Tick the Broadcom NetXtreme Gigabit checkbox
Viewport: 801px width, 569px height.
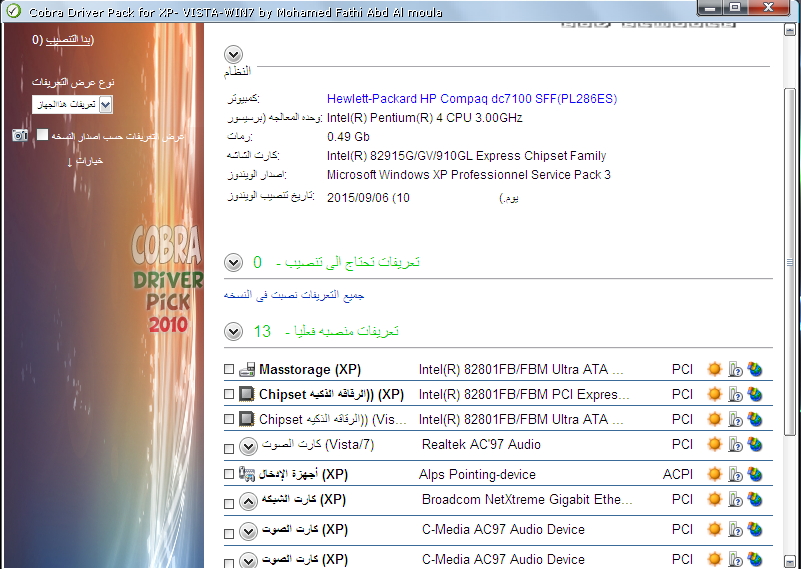(229, 504)
